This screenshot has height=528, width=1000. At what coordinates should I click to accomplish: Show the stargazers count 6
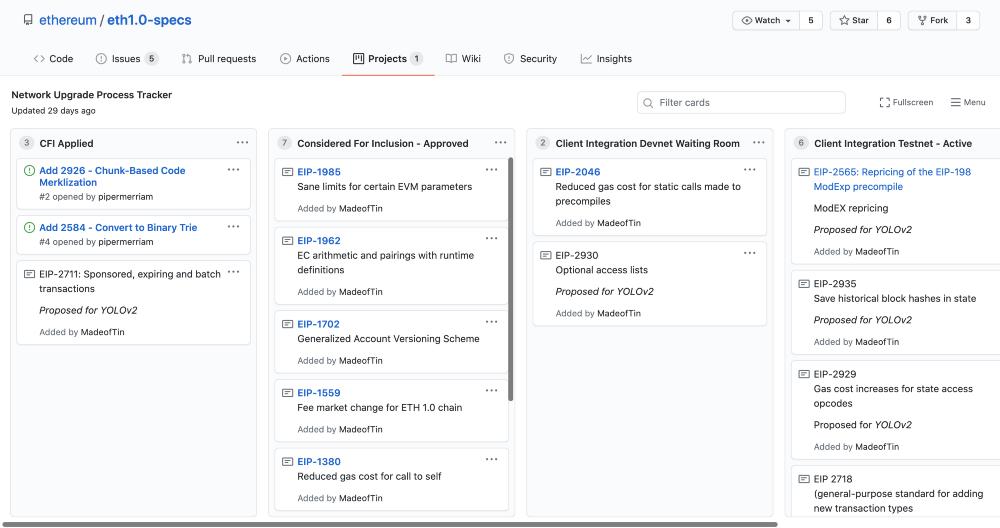pyautogui.click(x=888, y=20)
